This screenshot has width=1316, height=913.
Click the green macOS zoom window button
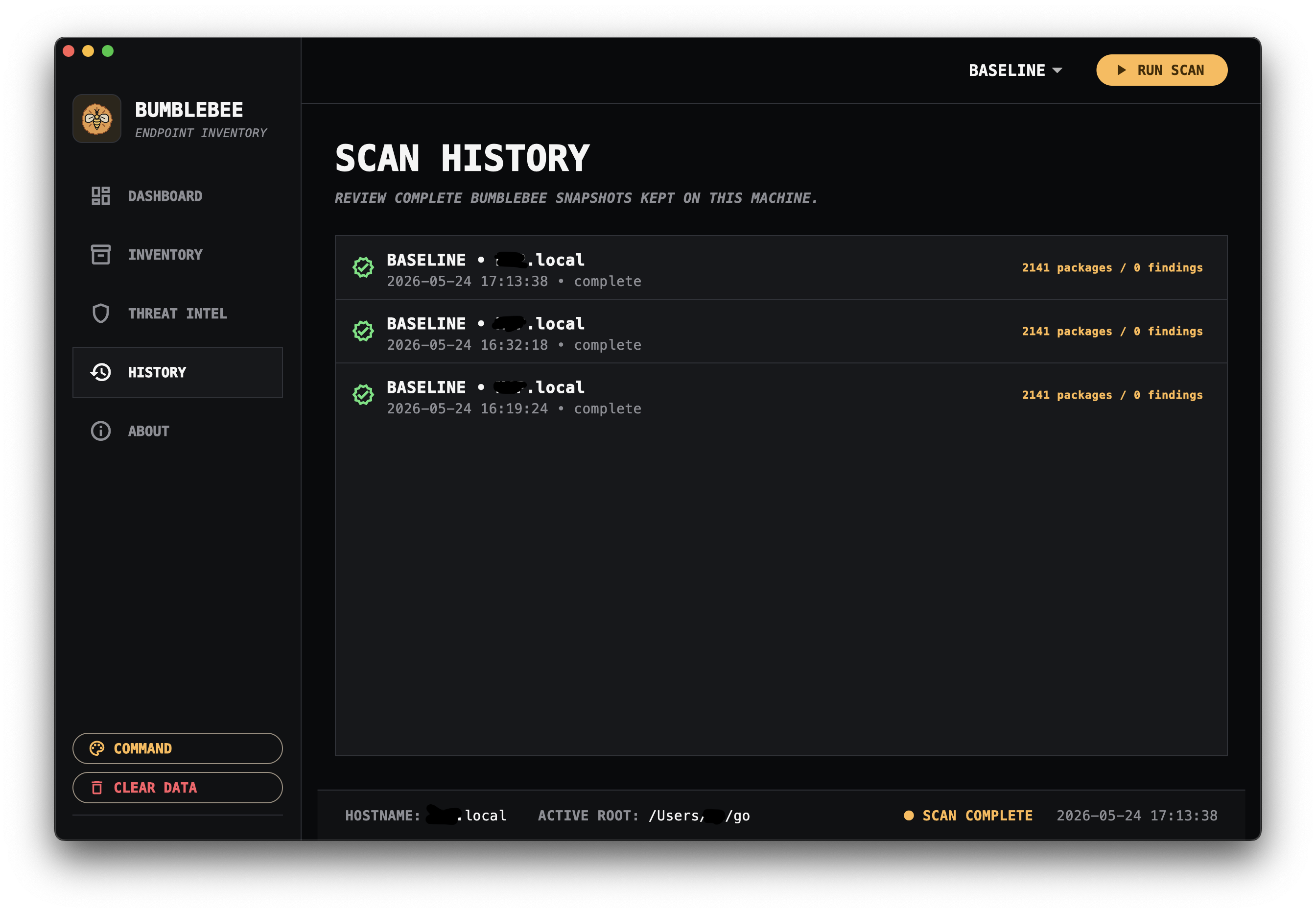click(108, 51)
